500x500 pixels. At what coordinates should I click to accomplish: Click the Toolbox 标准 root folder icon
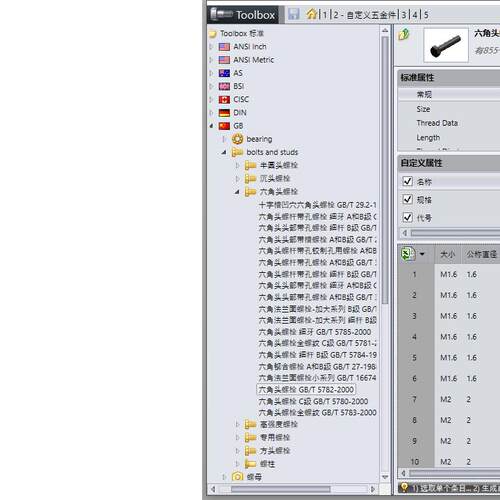point(213,34)
